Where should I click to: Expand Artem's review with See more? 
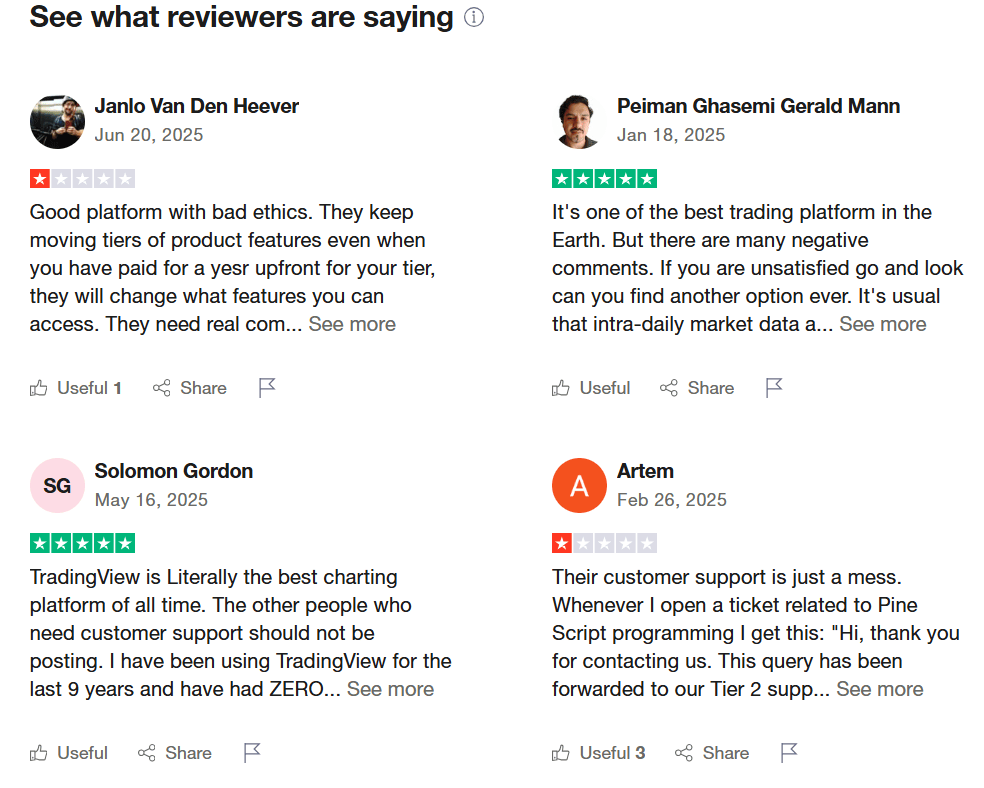(880, 690)
